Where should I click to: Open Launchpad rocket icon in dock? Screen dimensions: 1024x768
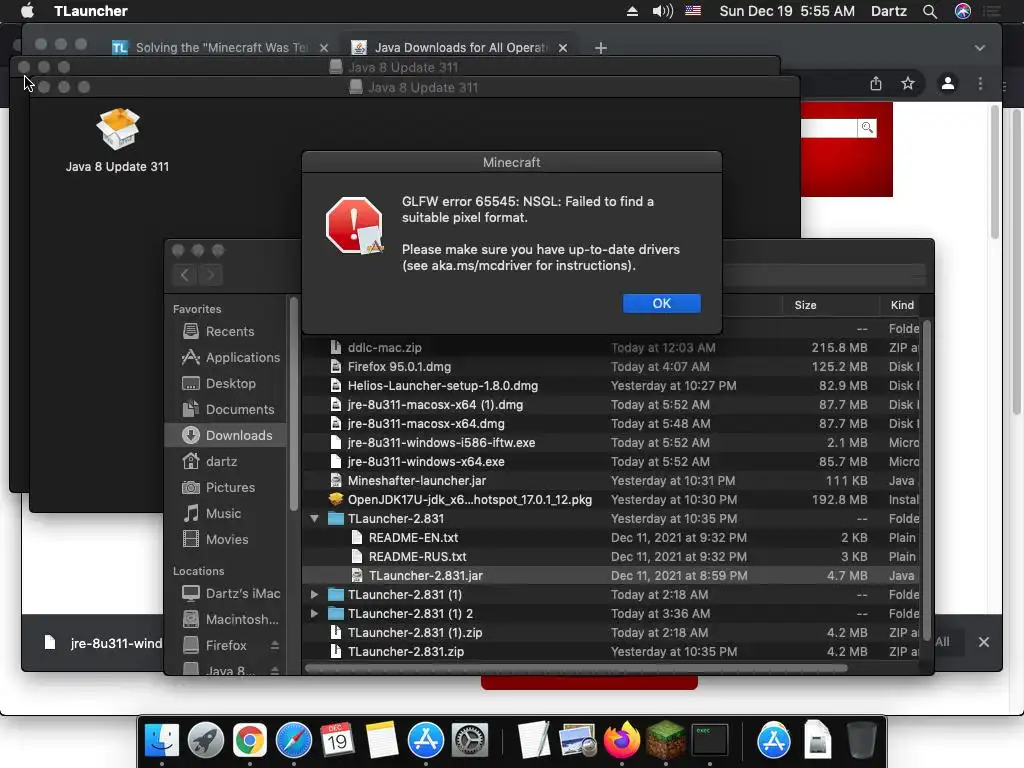(206, 741)
